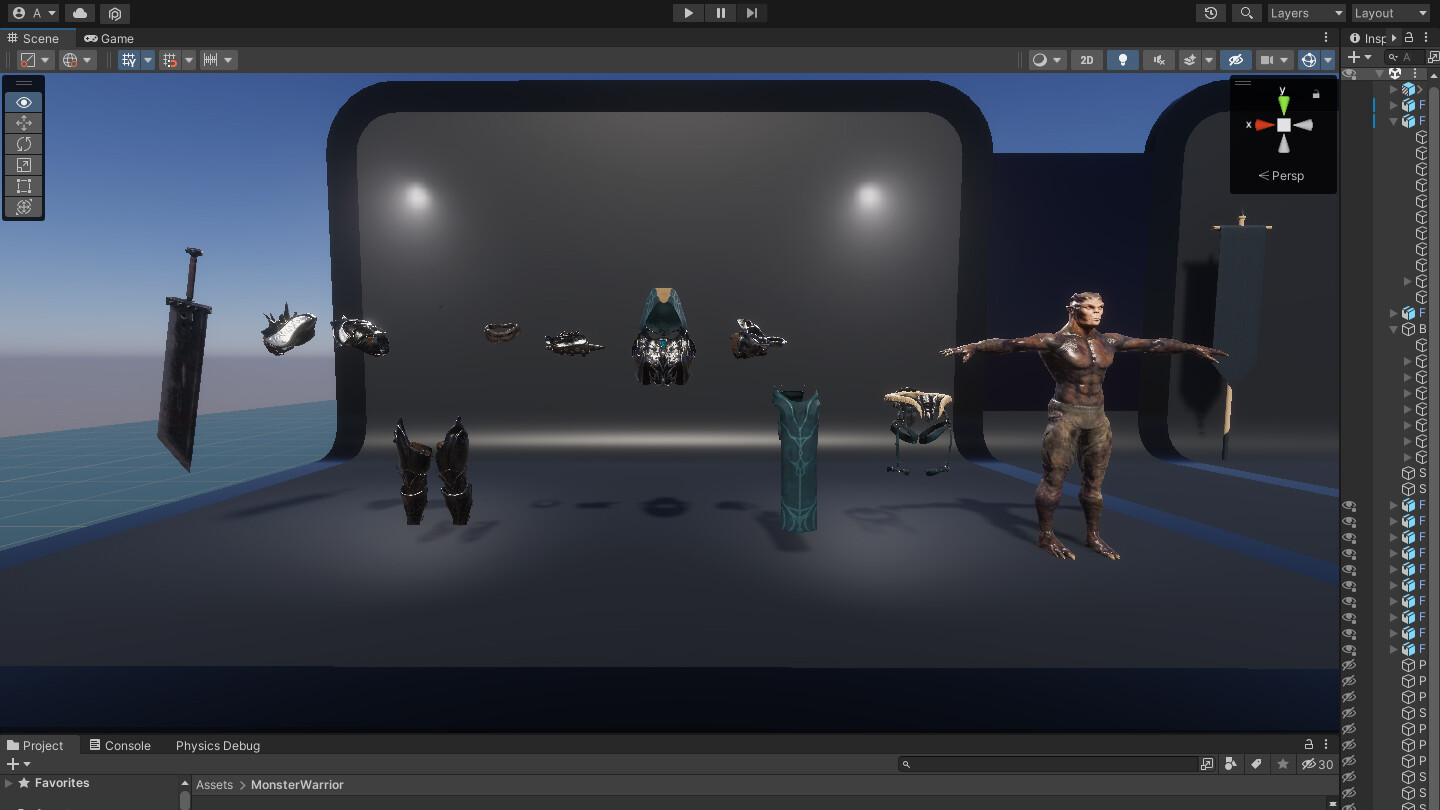Select the Scale tool
Screen dimensions: 1440x810
(24, 165)
